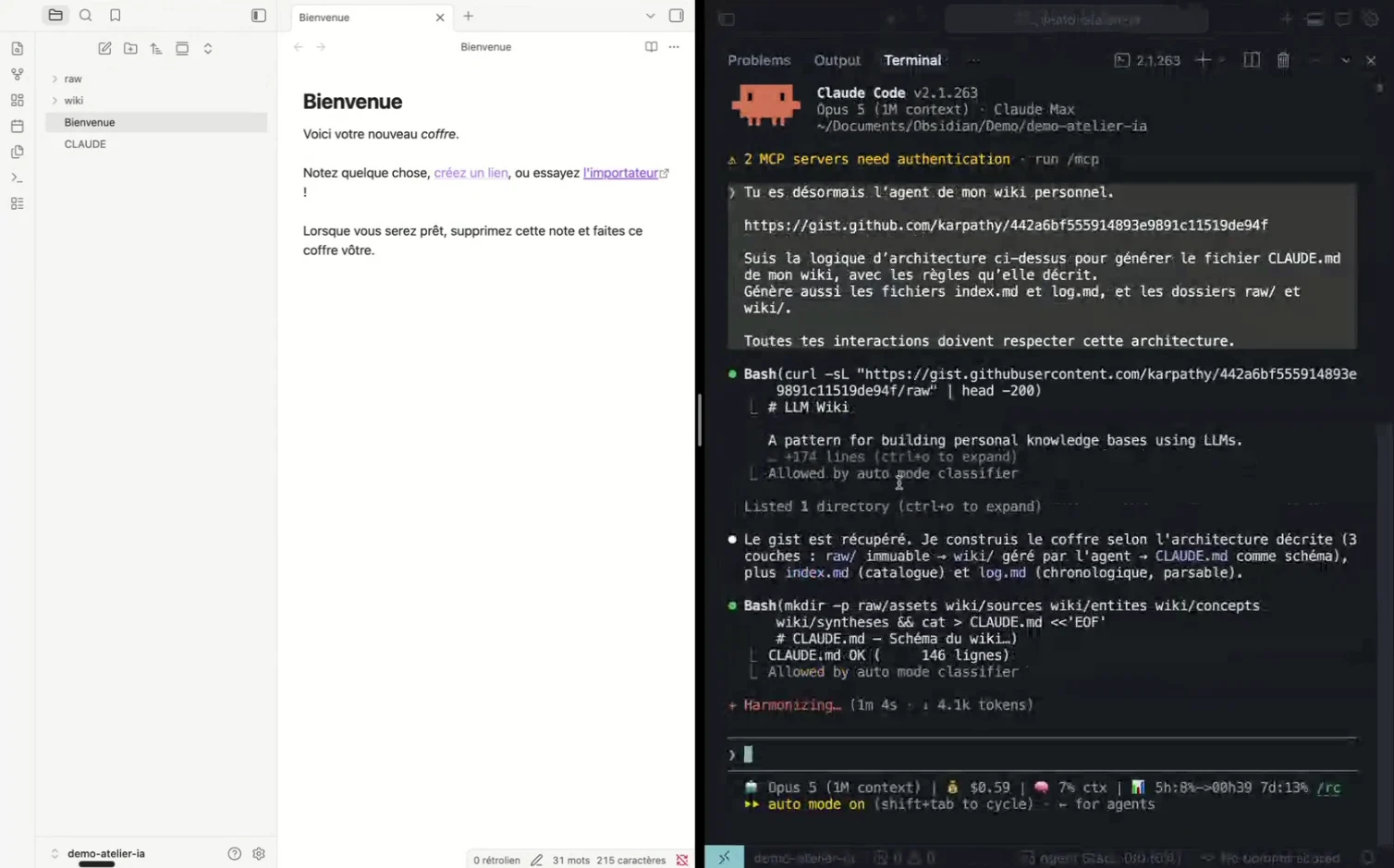Kill terminal with trash icon

pos(1283,60)
